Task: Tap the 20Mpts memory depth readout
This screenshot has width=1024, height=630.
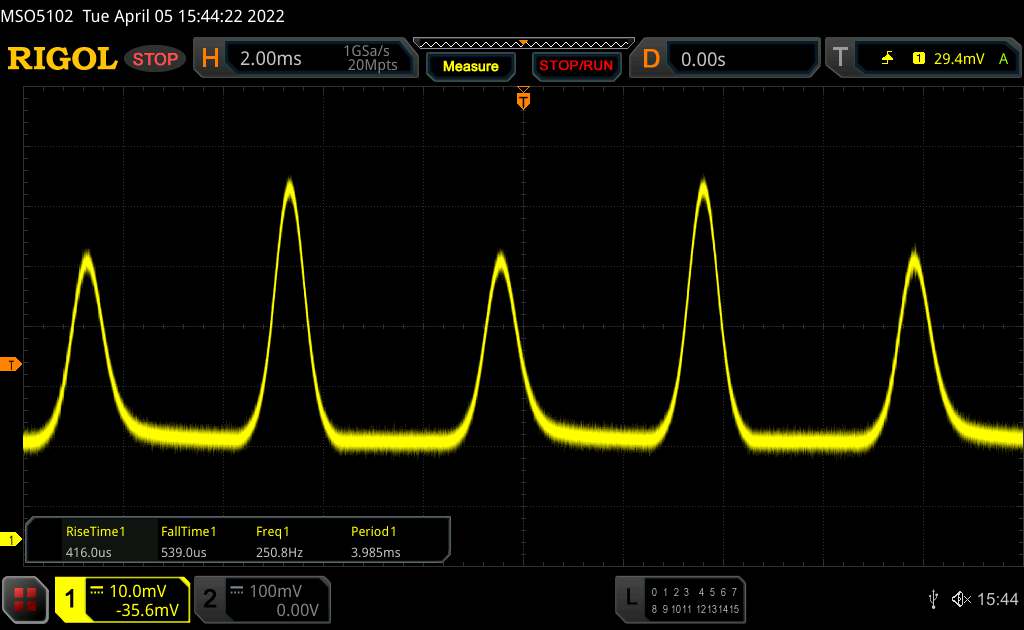Action: pos(372,65)
